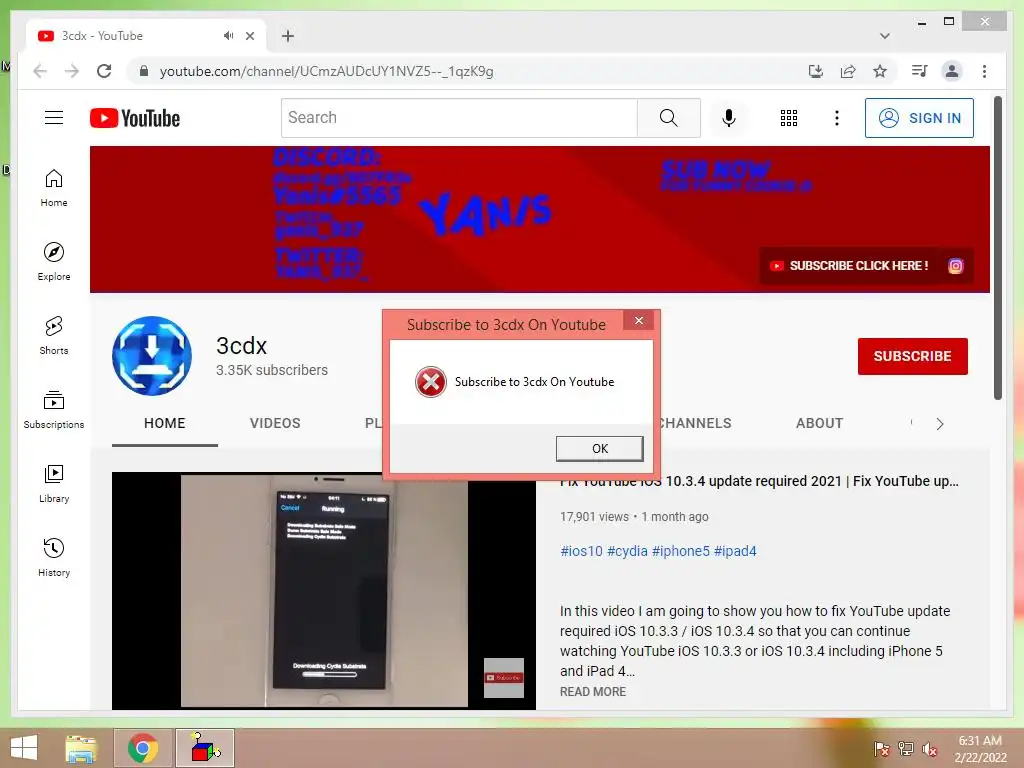Image resolution: width=1024 pixels, height=768 pixels.
Task: Bookmark this page with the star
Action: [880, 71]
